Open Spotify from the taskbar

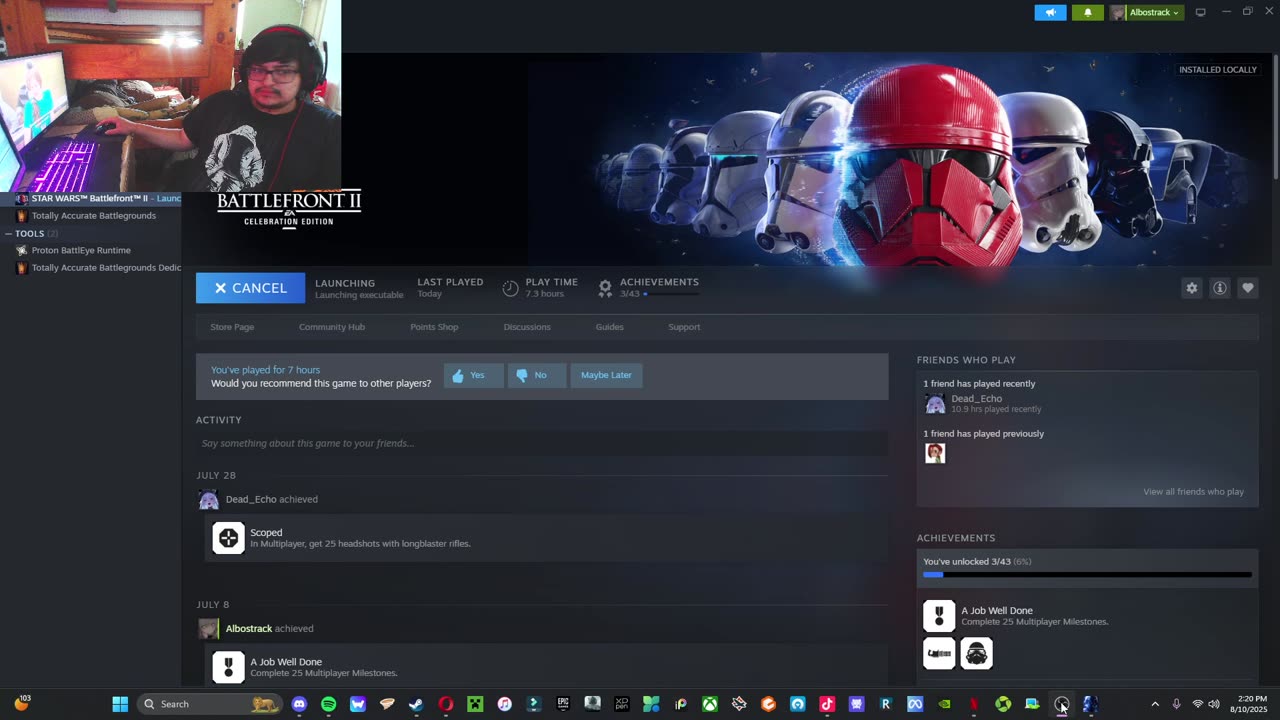click(x=328, y=704)
